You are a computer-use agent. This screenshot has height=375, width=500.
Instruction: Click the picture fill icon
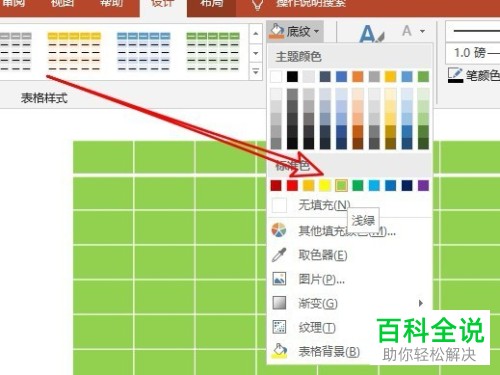click(279, 279)
